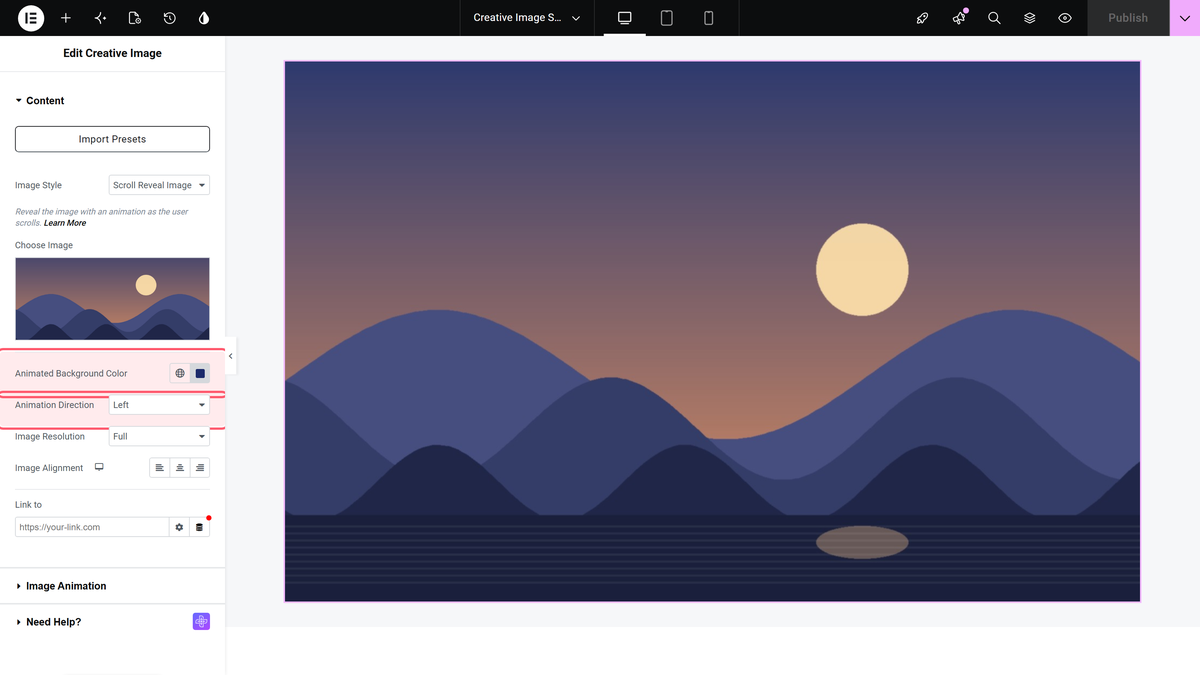The height and width of the screenshot is (675, 1200).
Task: Open Animated Background Color swatch picker
Action: (200, 373)
